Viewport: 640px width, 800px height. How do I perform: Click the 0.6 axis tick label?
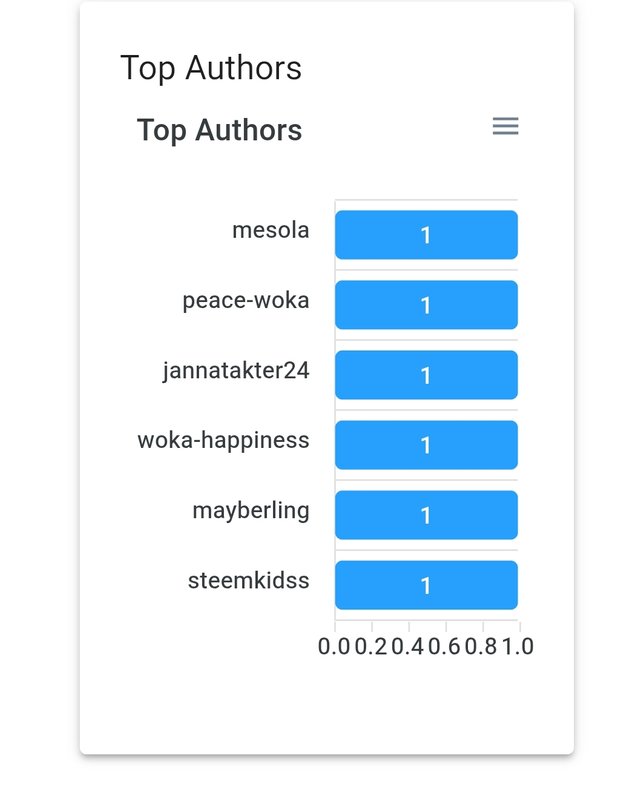pyautogui.click(x=445, y=646)
